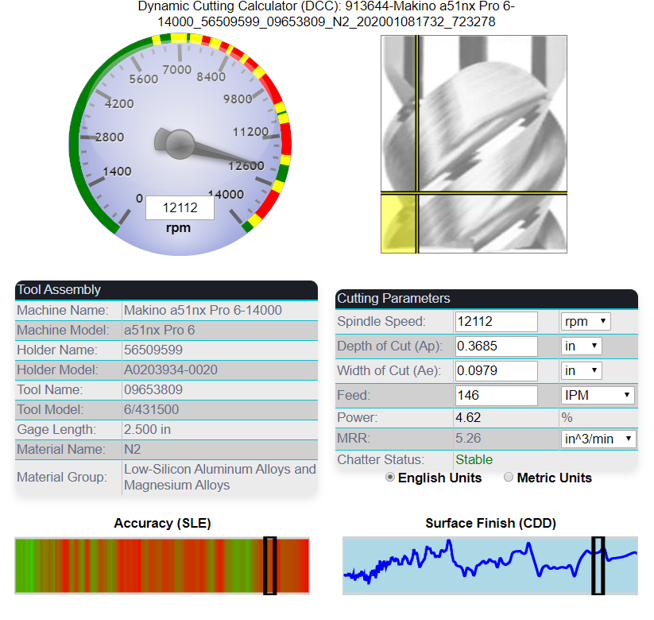The height and width of the screenshot is (620, 654).
Task: Click the Spindle Speed input field
Action: coord(496,322)
